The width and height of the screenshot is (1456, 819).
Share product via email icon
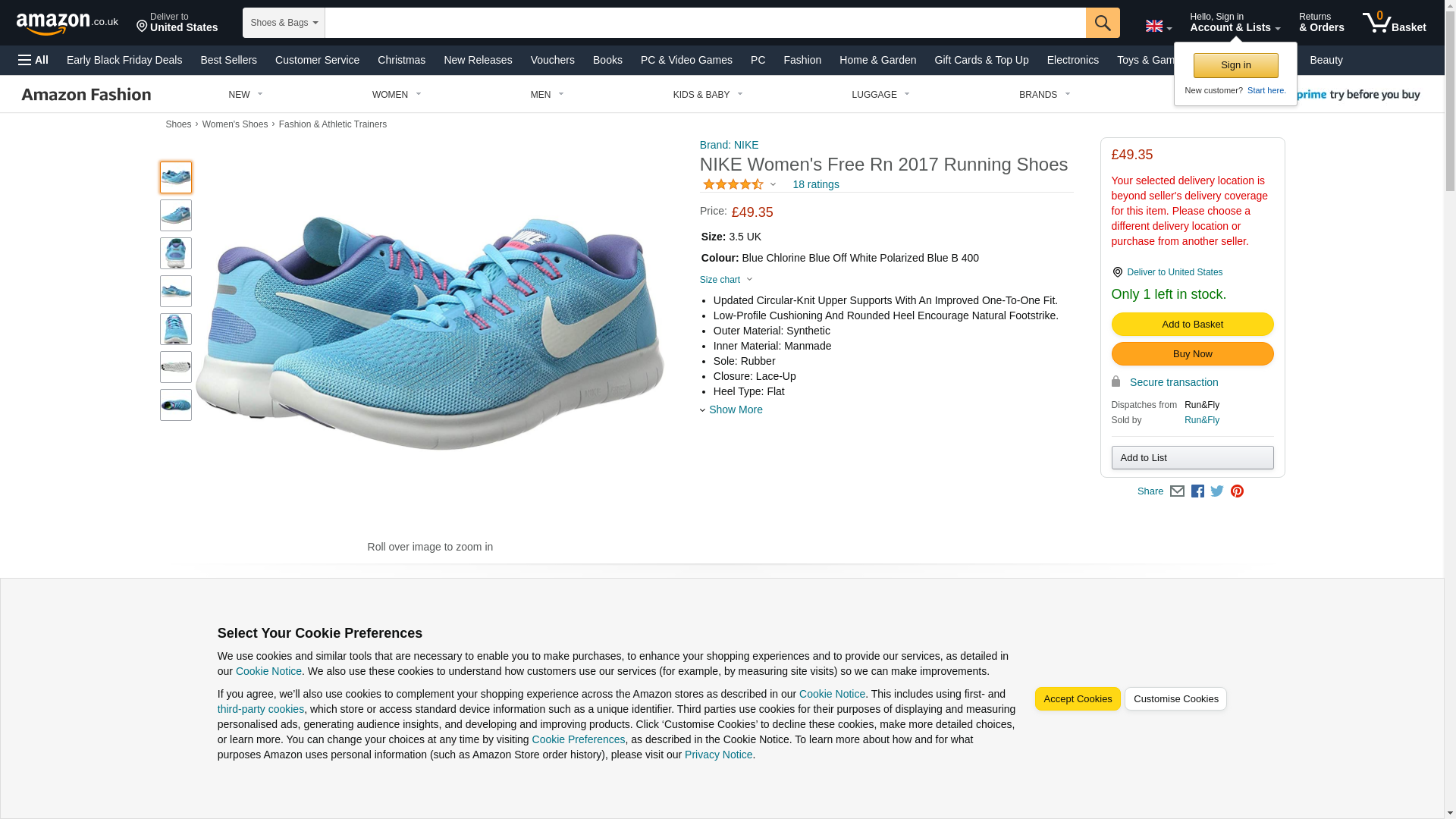(x=1177, y=491)
